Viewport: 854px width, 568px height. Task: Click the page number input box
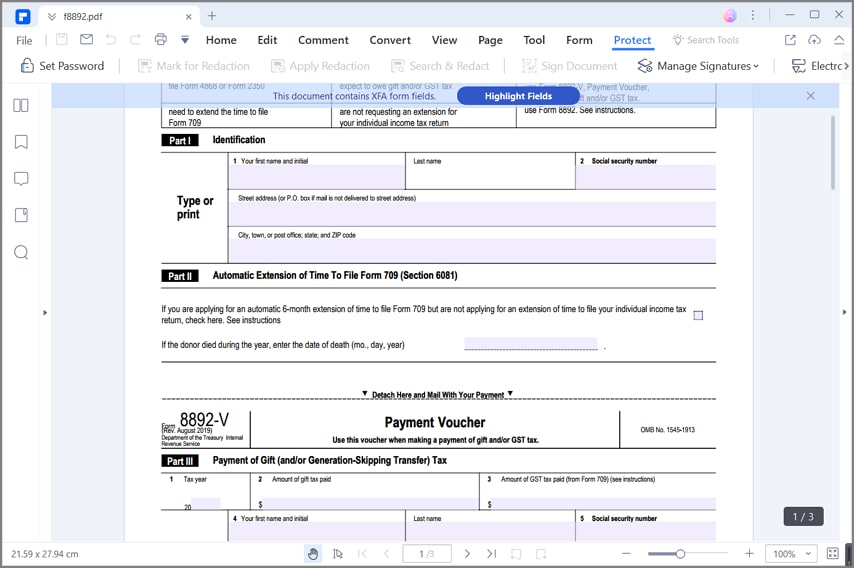[x=427, y=554]
